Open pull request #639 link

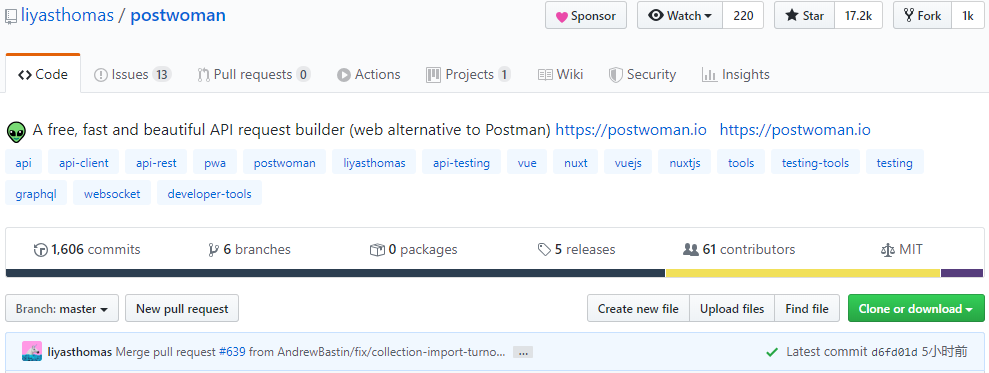pos(231,352)
